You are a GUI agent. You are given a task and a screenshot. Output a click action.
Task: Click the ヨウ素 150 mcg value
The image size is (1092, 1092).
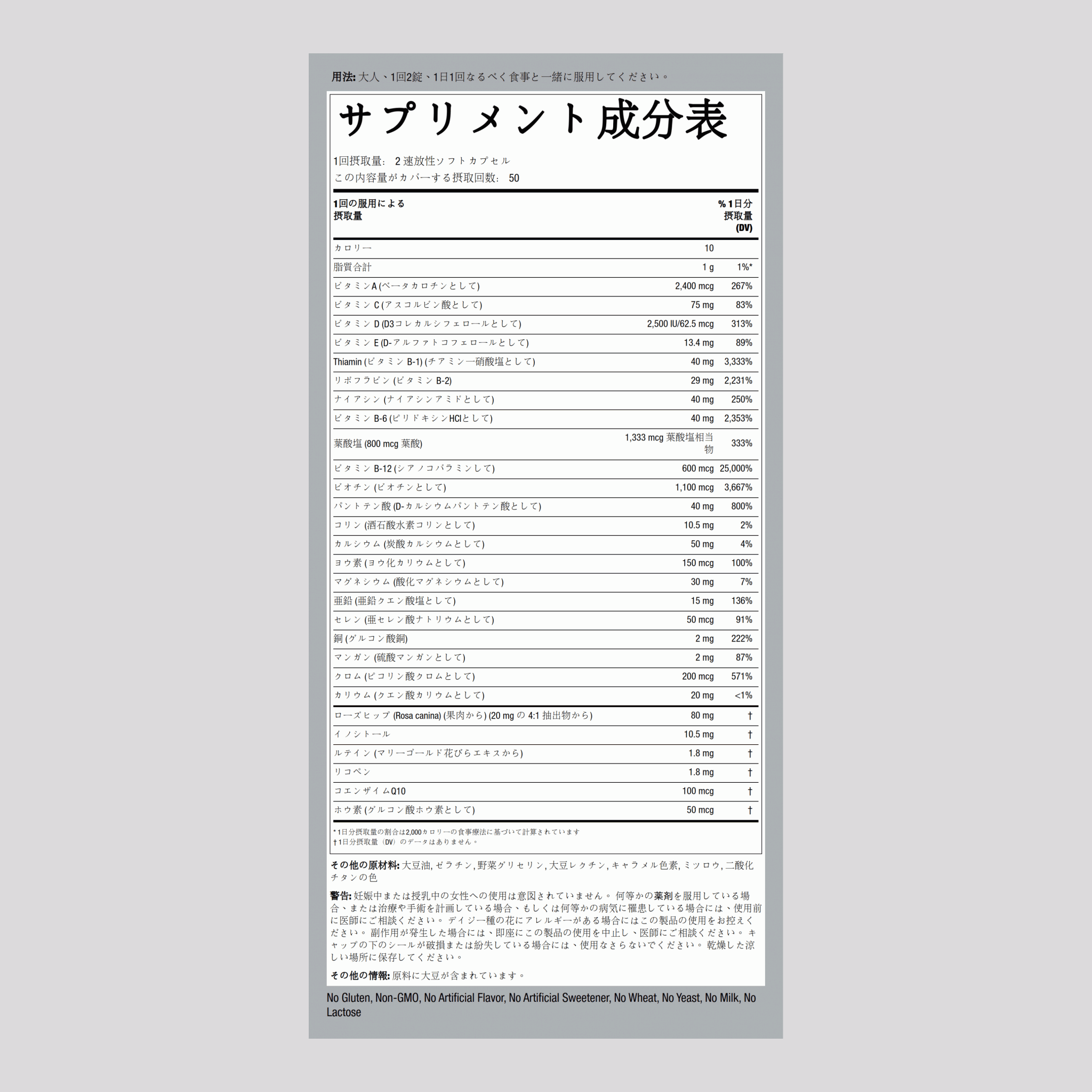point(697,563)
